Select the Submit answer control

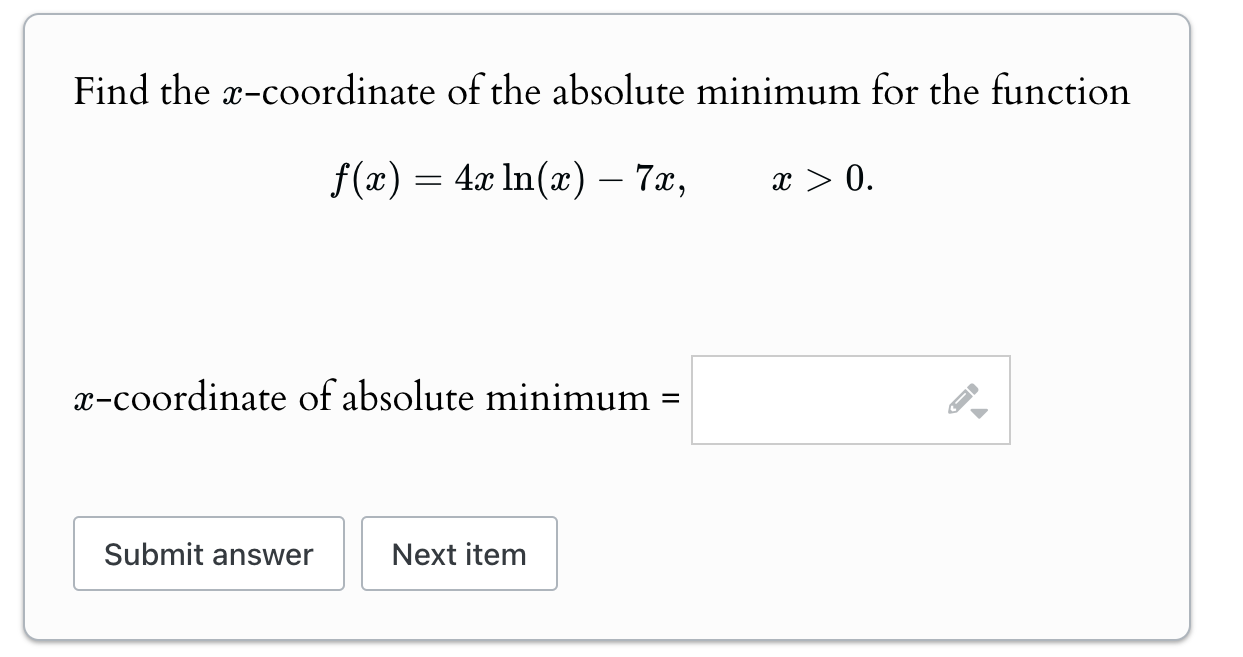click(208, 554)
